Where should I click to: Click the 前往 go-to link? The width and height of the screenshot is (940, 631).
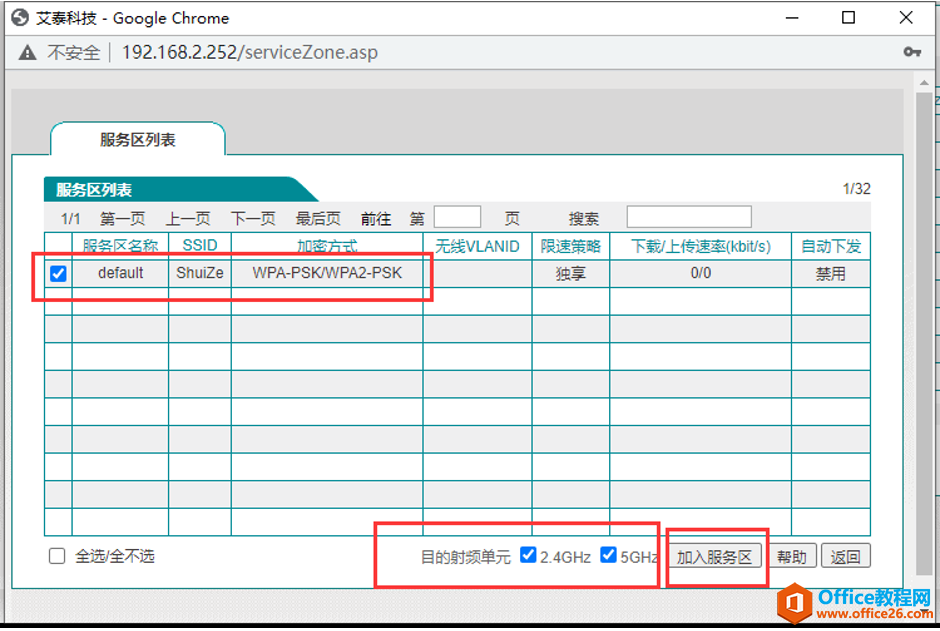click(x=376, y=219)
